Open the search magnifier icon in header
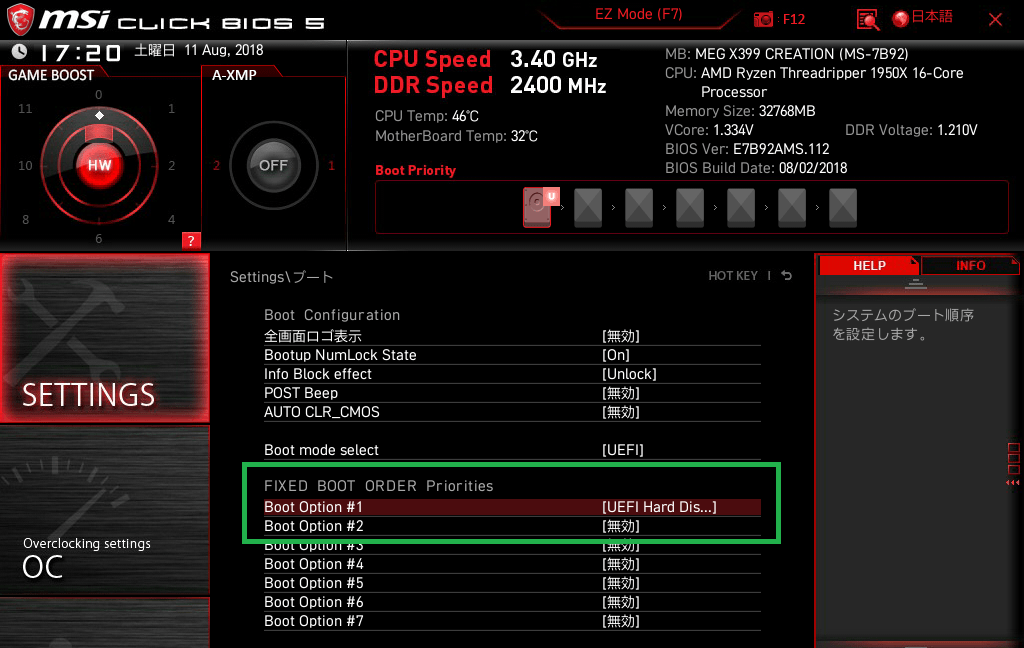 868,19
